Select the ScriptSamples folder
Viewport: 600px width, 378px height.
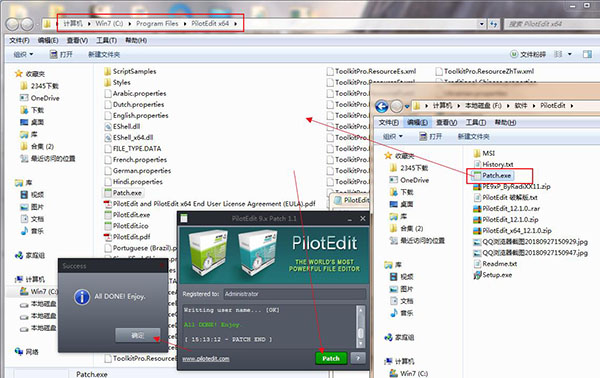[130, 71]
